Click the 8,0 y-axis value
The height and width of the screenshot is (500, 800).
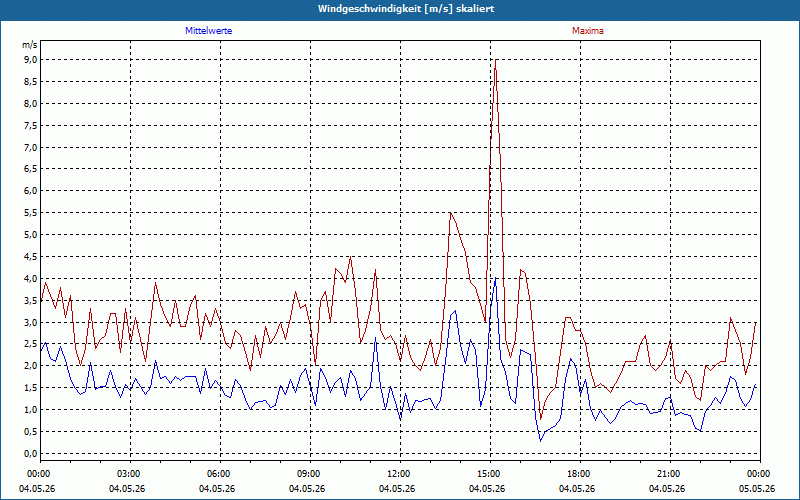pyautogui.click(x=31, y=104)
